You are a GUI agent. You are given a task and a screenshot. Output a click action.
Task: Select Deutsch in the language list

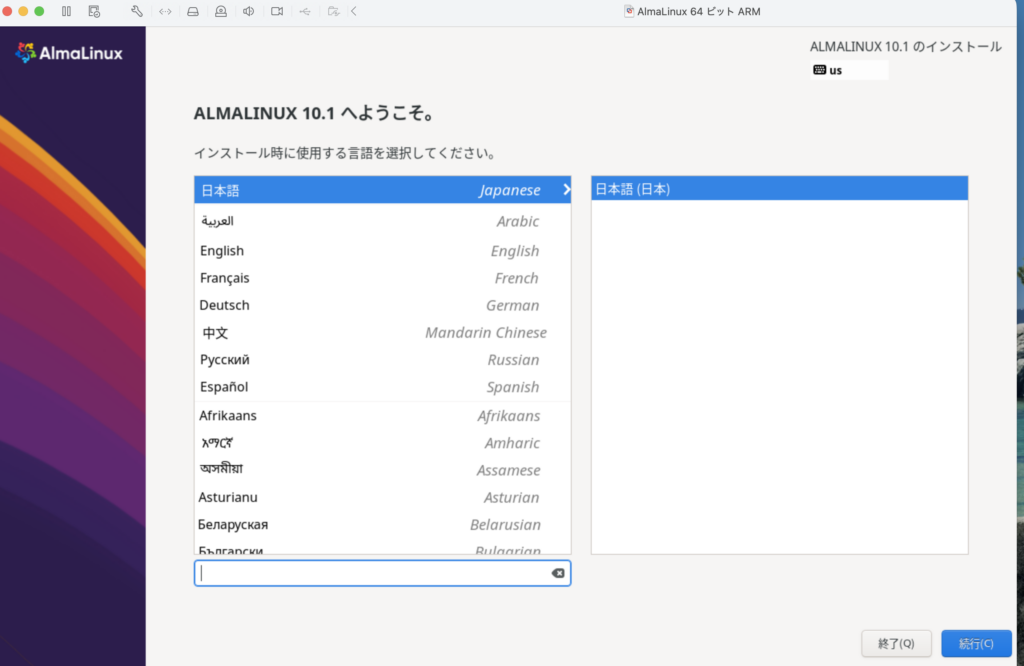pyautogui.click(x=383, y=305)
